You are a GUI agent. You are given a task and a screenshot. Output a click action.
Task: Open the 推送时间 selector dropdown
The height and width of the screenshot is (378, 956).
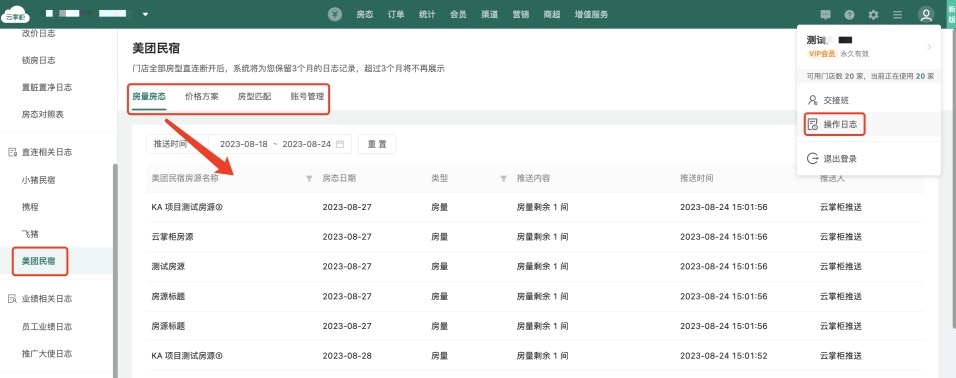177,144
